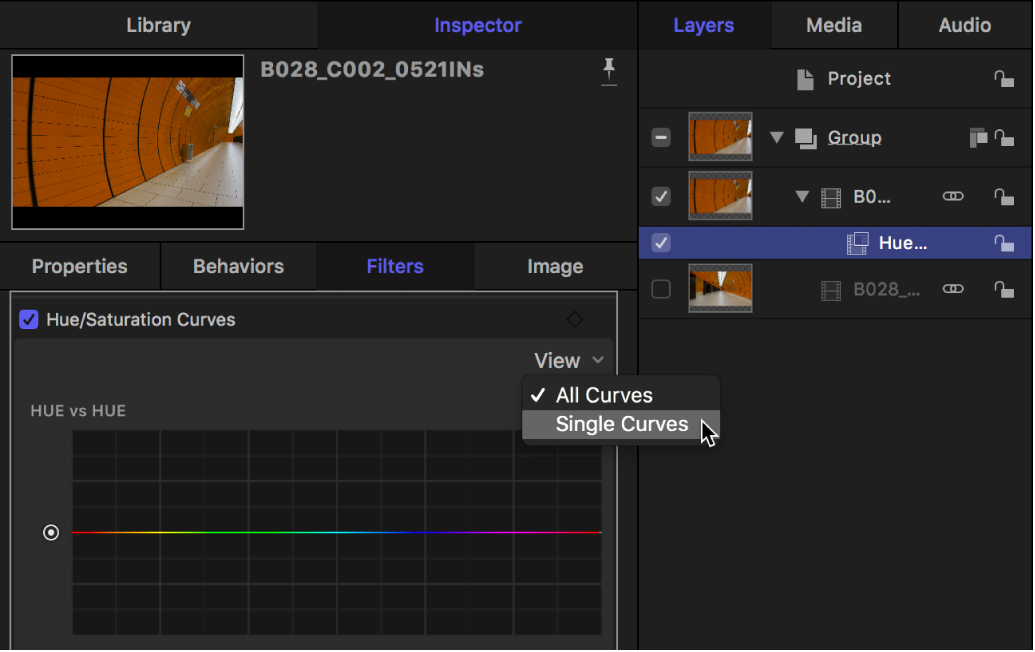Toggle the Group activation checkbox
Viewport: 1035px width, 652px height.
[x=660, y=137]
